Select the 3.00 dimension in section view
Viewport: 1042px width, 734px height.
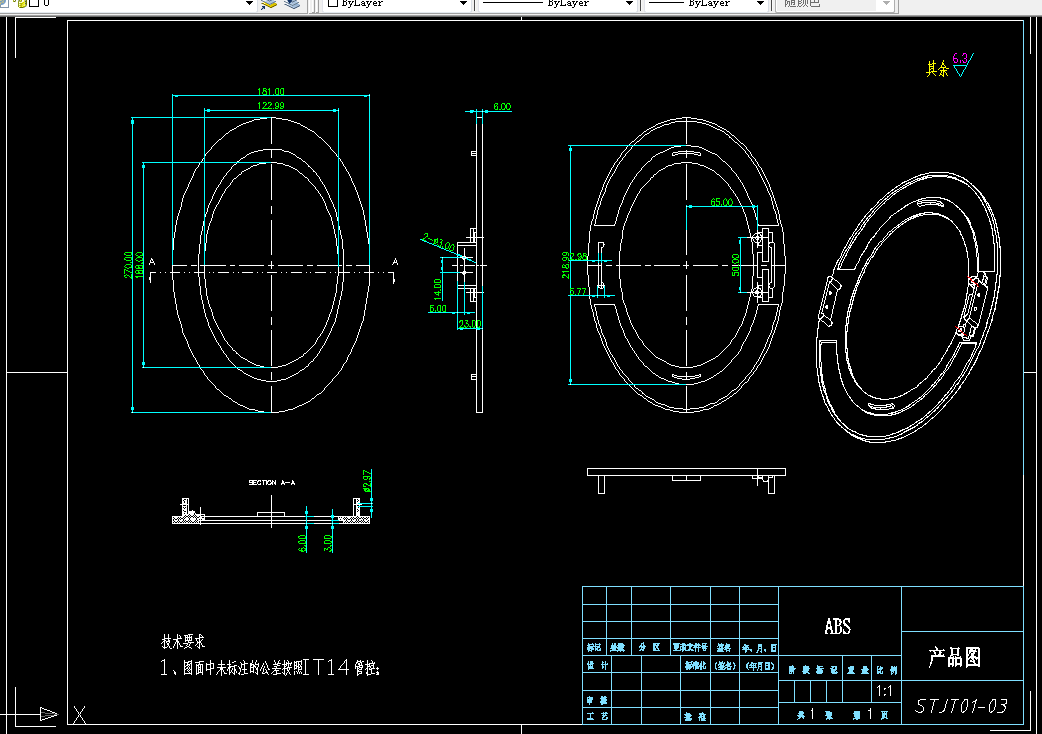328,543
